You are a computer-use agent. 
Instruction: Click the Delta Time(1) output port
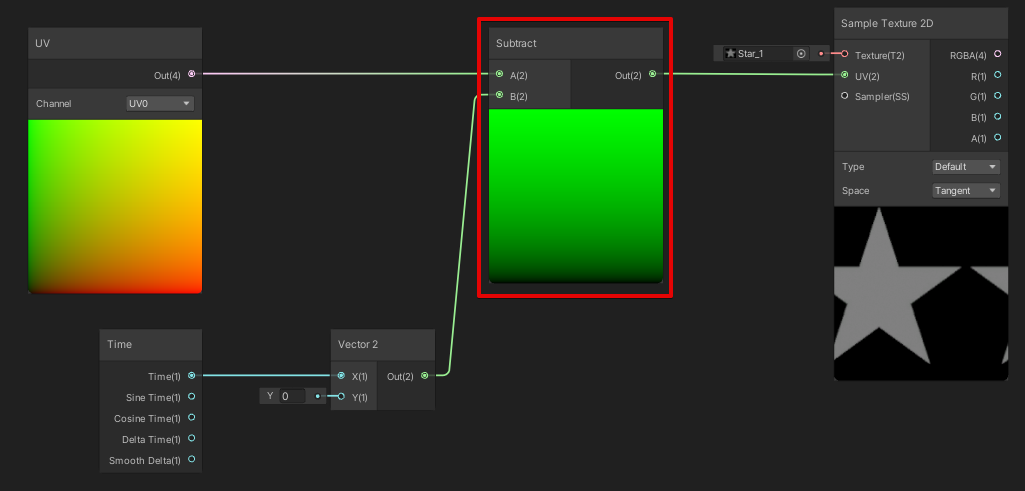point(192,438)
